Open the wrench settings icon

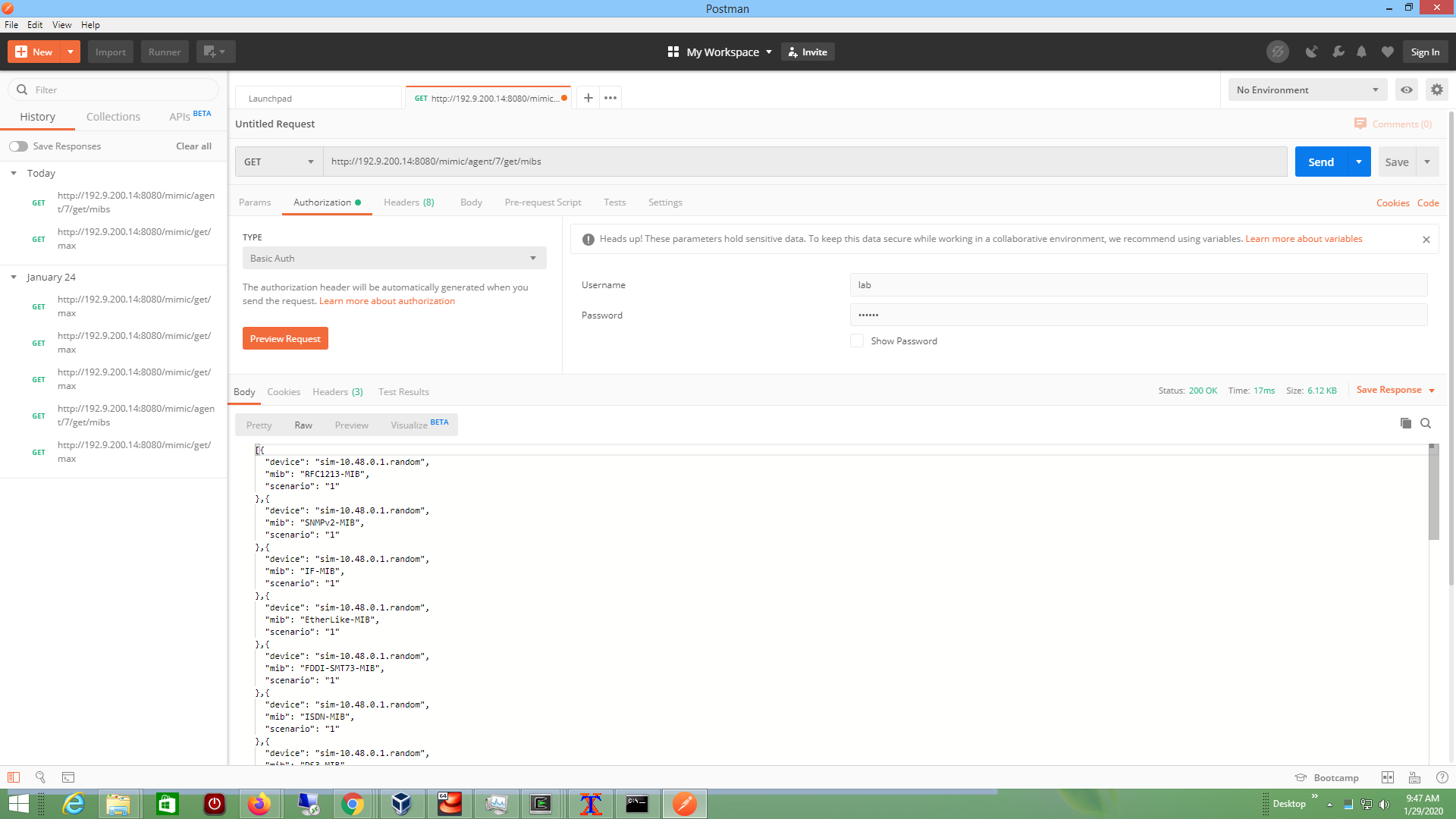click(1338, 52)
